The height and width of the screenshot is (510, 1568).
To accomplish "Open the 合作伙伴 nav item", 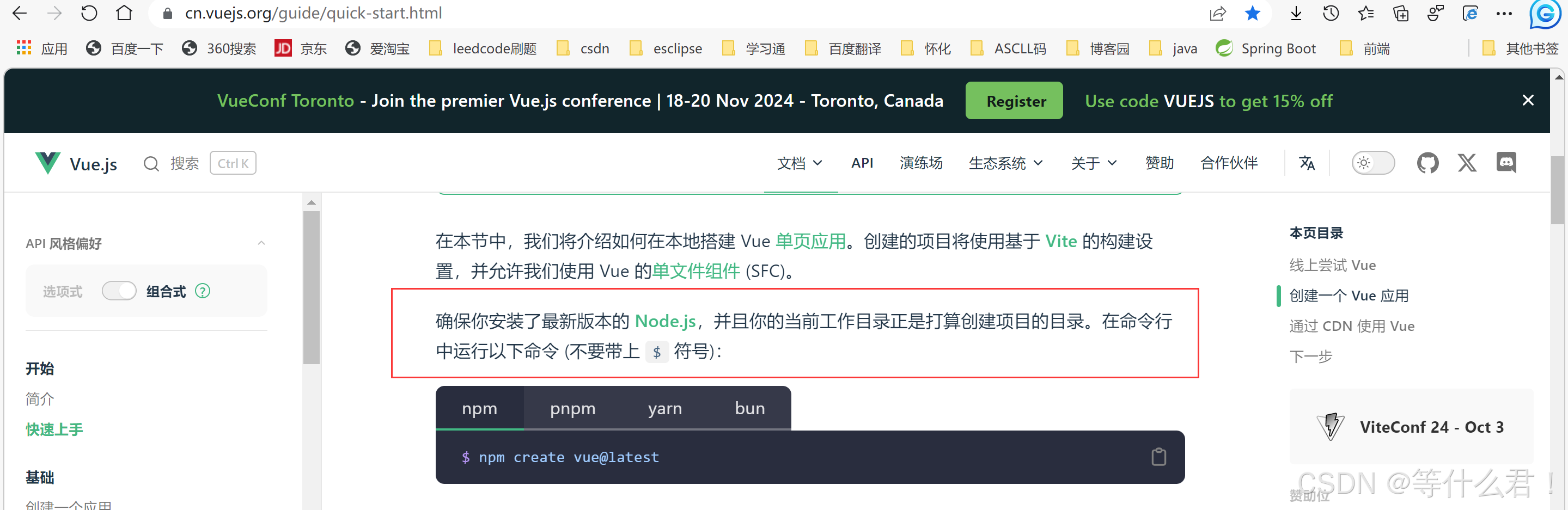I will pos(1229,163).
